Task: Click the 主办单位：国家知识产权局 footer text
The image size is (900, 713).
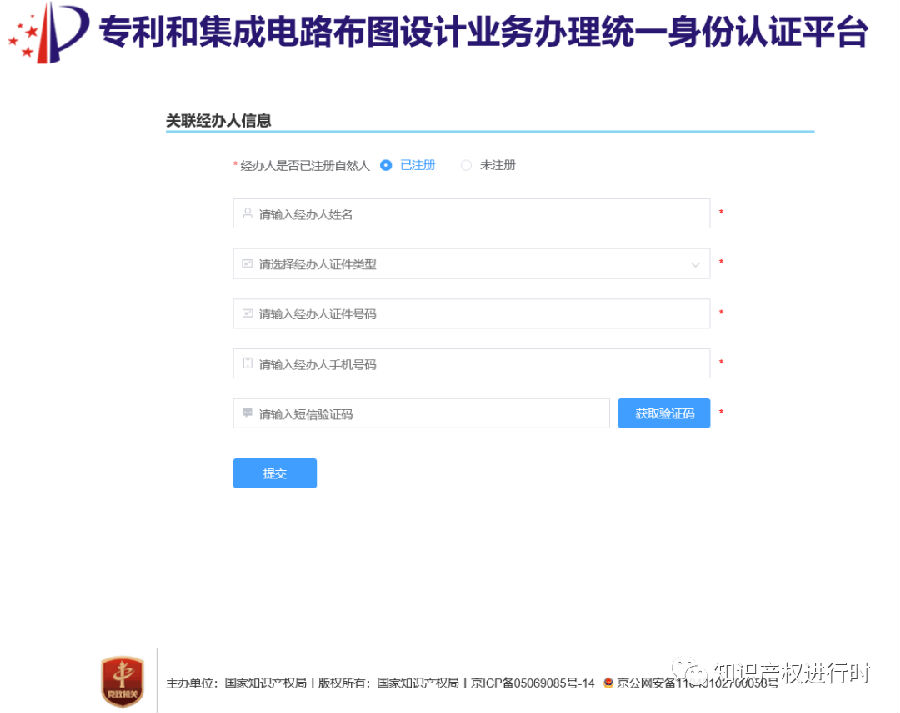Action: click(x=236, y=683)
